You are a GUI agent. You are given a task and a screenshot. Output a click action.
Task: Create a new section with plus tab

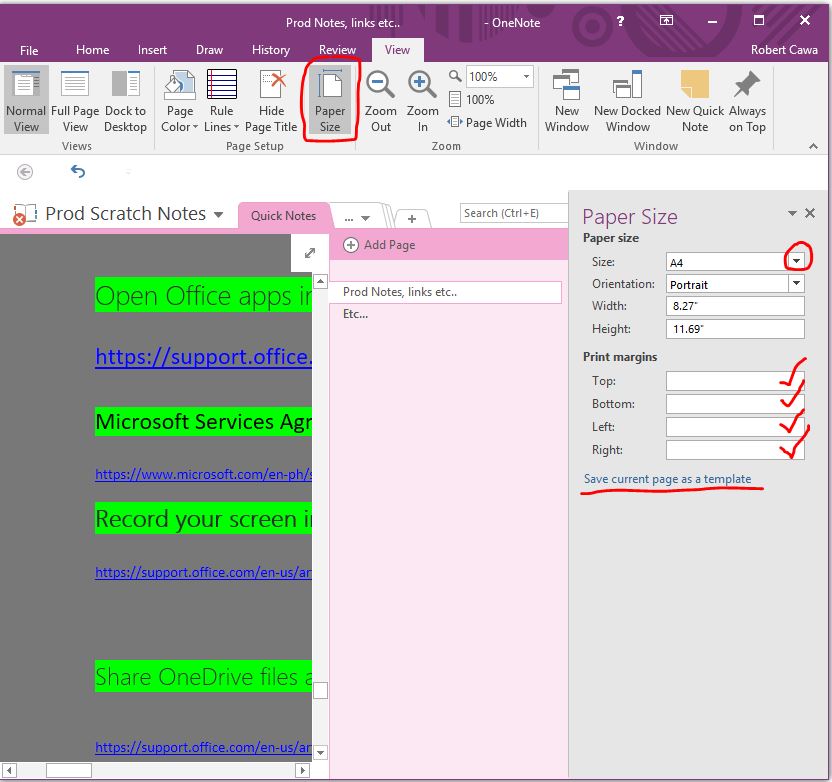(412, 219)
